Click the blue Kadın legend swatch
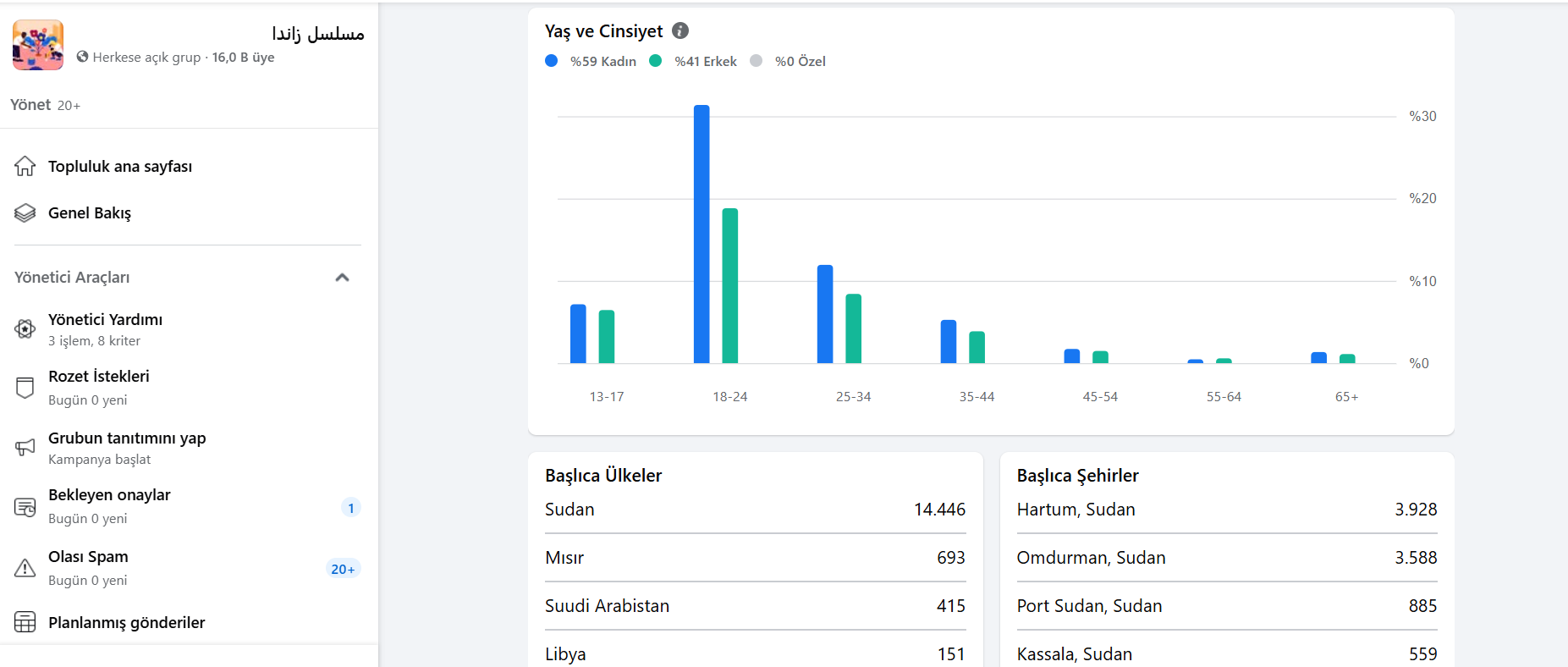The width and height of the screenshot is (1568, 667). (x=552, y=61)
